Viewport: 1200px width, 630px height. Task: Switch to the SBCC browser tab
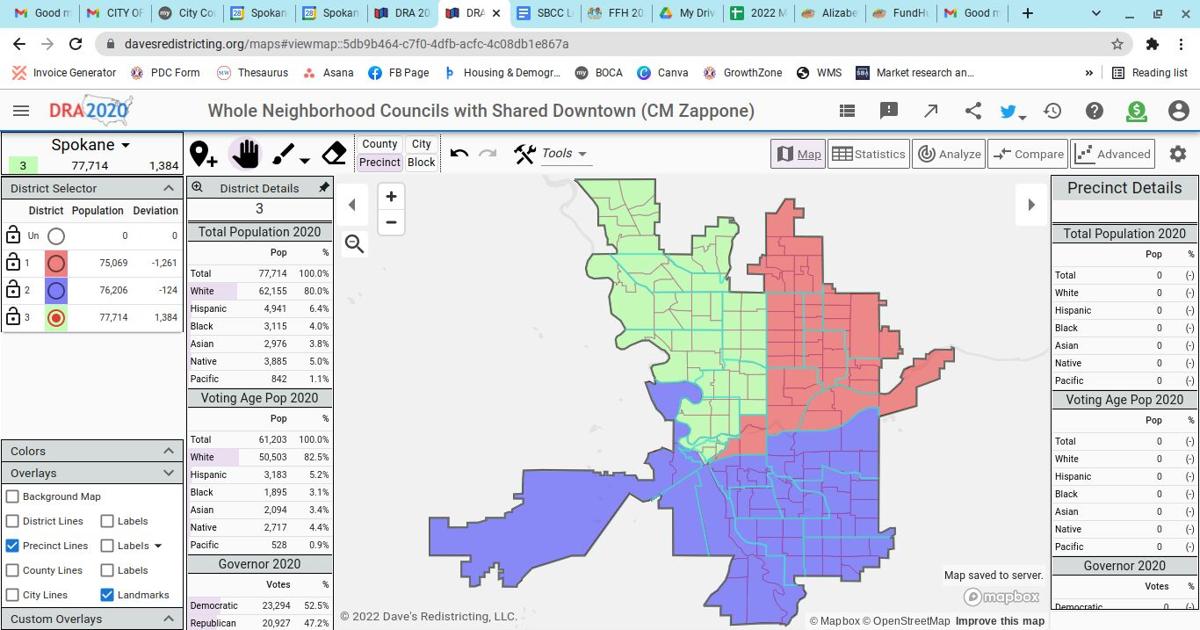pyautogui.click(x=545, y=14)
